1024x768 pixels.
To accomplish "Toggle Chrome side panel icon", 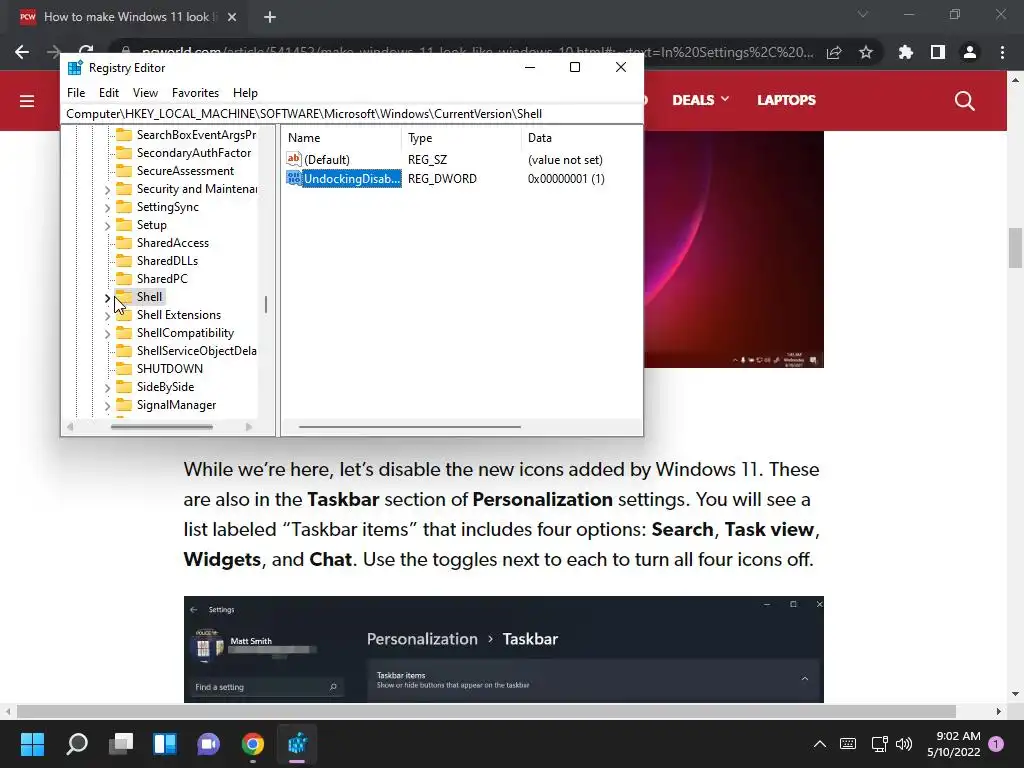I will point(938,52).
